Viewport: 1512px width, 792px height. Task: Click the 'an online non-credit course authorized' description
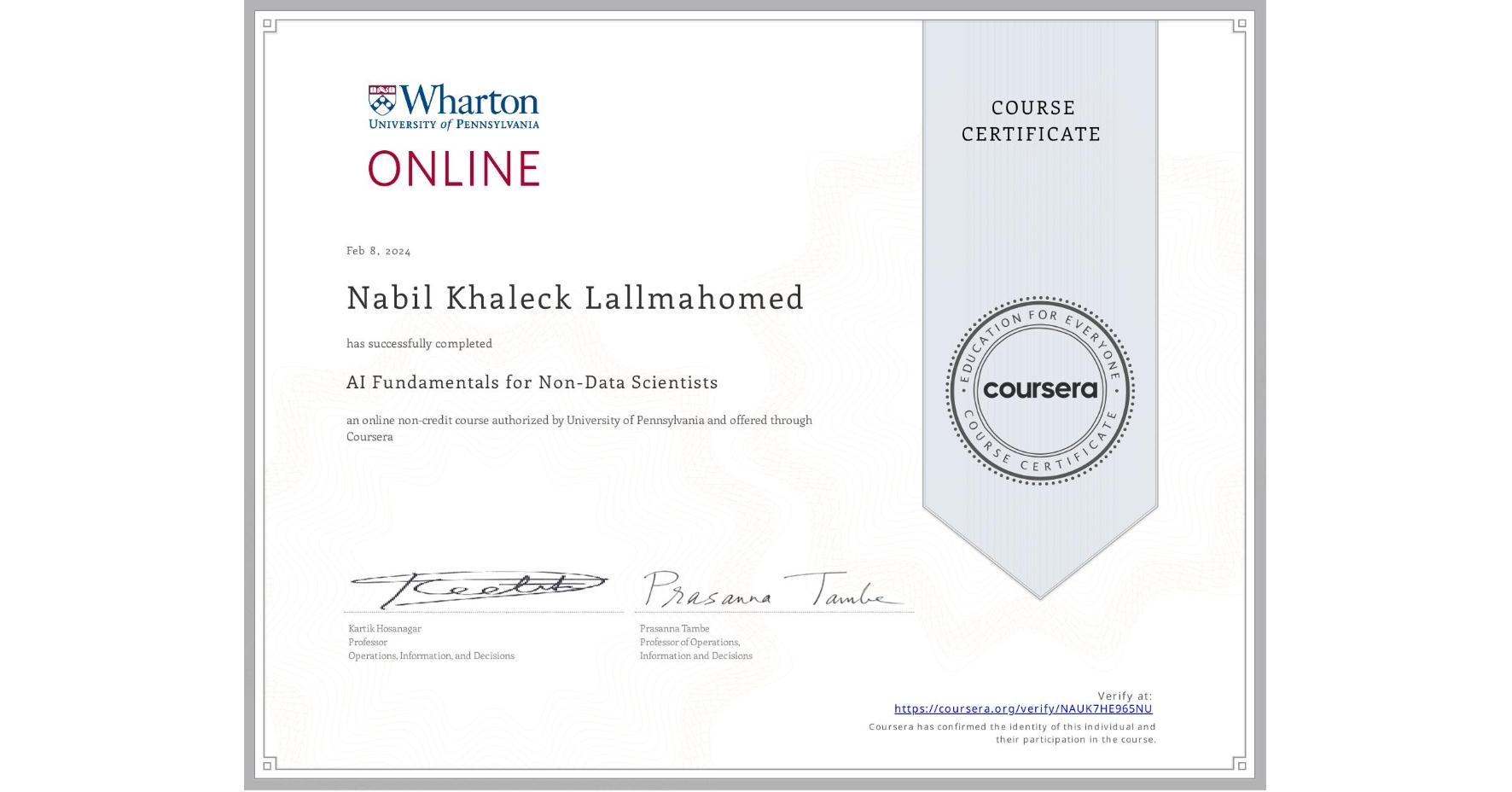click(579, 428)
